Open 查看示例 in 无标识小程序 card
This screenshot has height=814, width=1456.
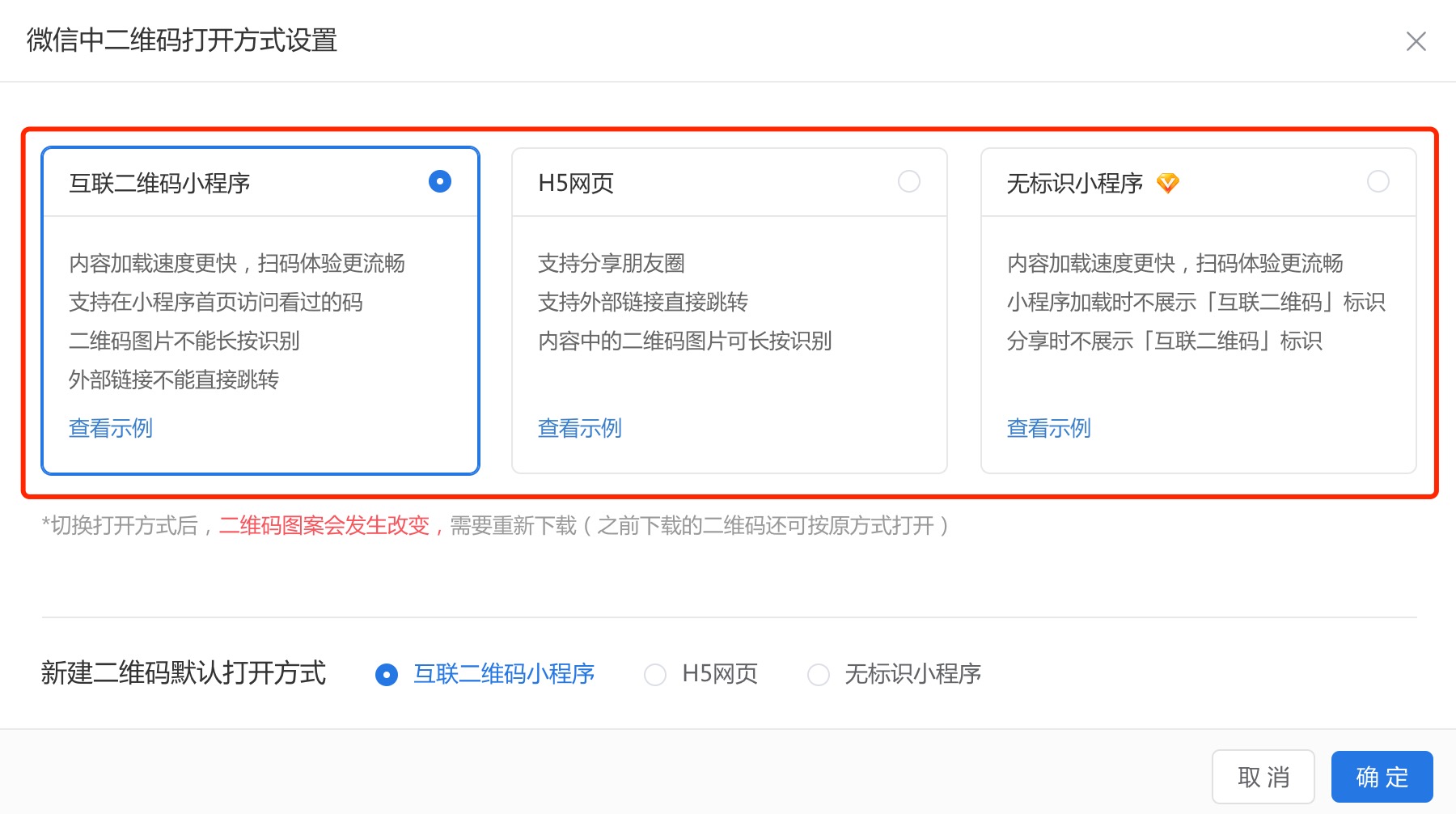(1049, 428)
